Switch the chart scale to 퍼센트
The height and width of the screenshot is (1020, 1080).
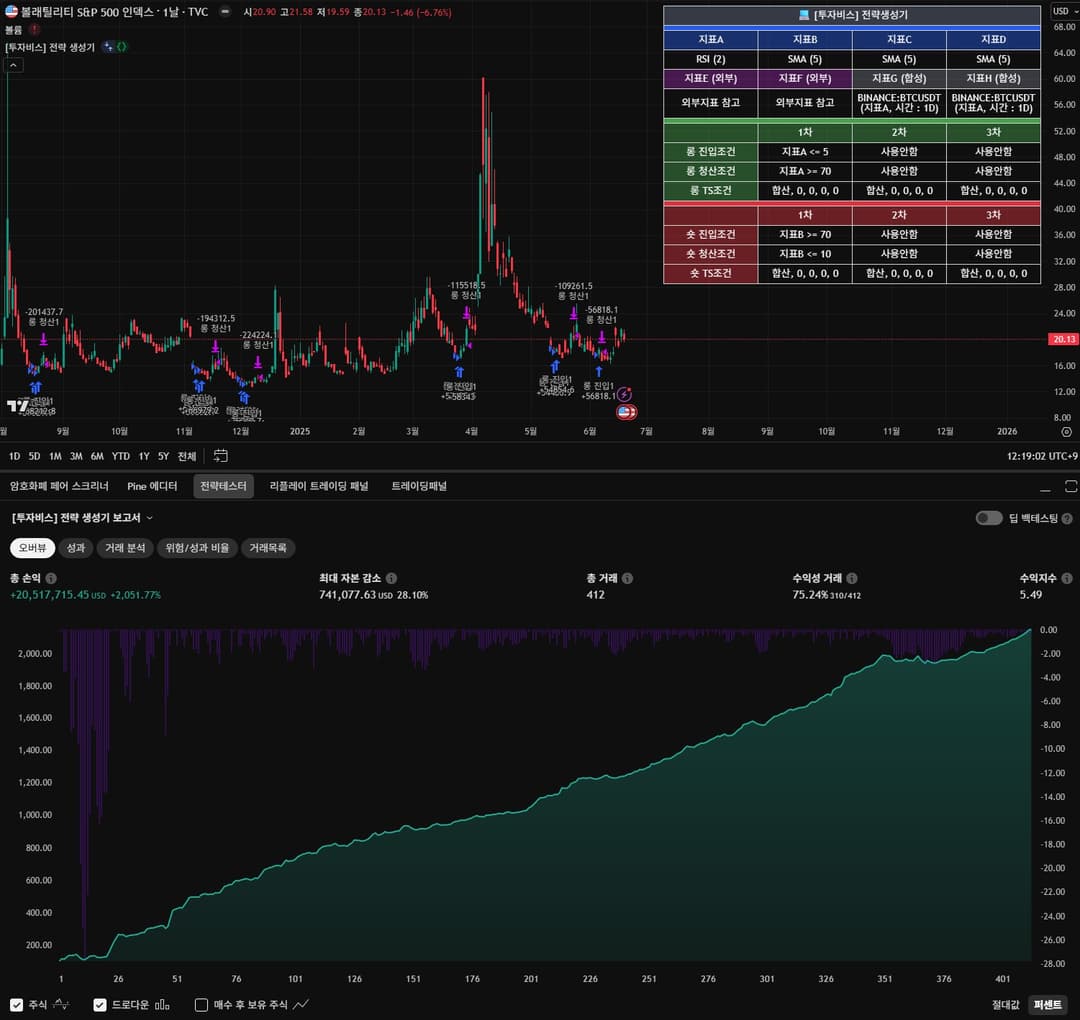(1048, 1005)
